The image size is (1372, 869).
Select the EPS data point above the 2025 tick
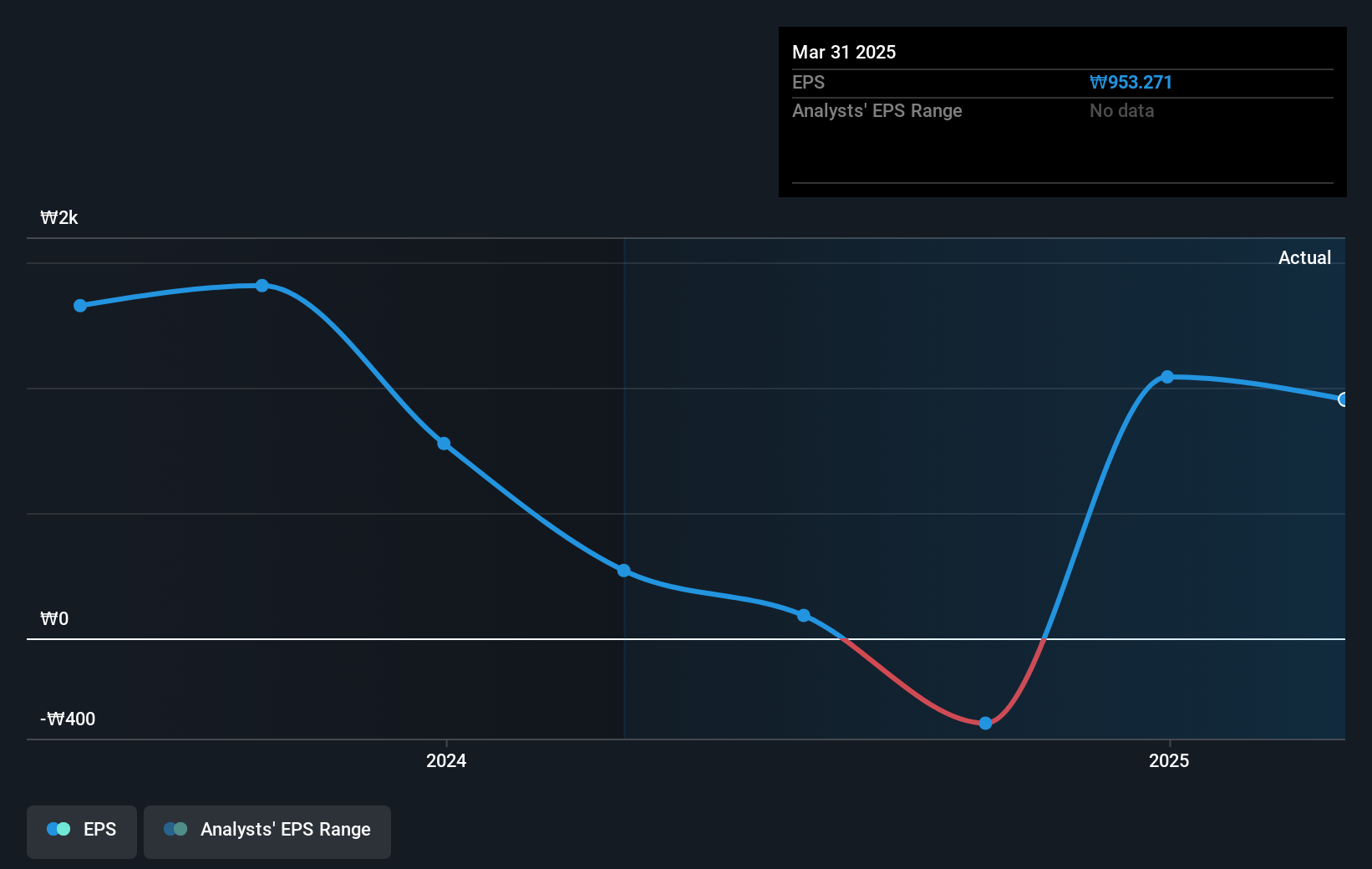pos(1167,377)
